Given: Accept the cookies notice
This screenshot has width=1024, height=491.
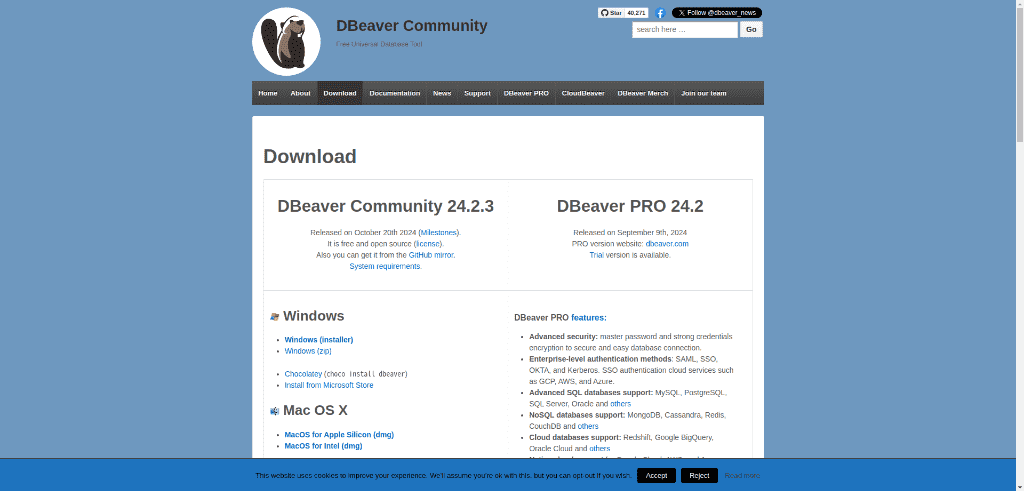Looking at the screenshot, I should coord(656,475).
